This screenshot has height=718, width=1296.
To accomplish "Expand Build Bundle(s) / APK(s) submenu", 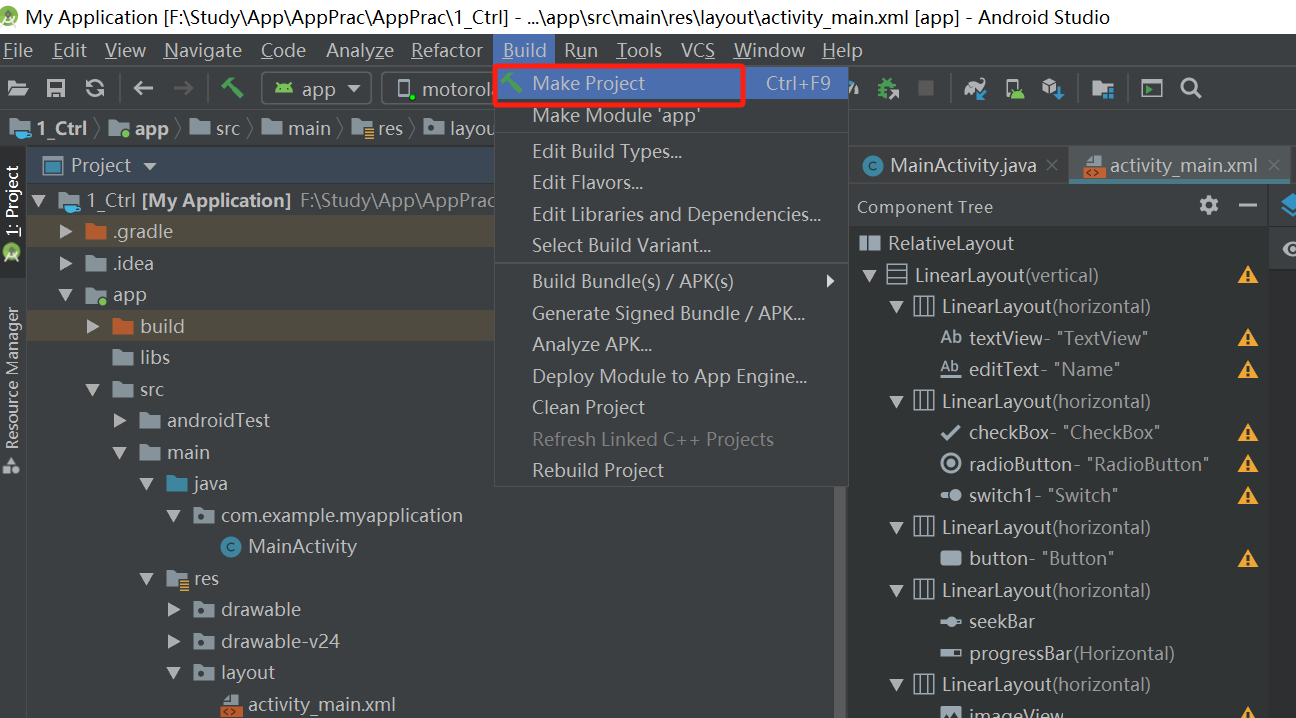I will pyautogui.click(x=671, y=281).
